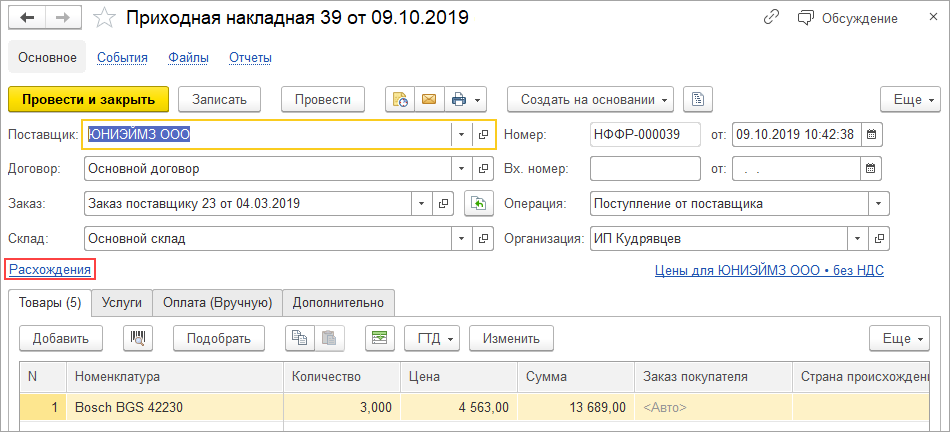Expand the Операция dropdown list
This screenshot has width=950, height=432.
(878, 204)
